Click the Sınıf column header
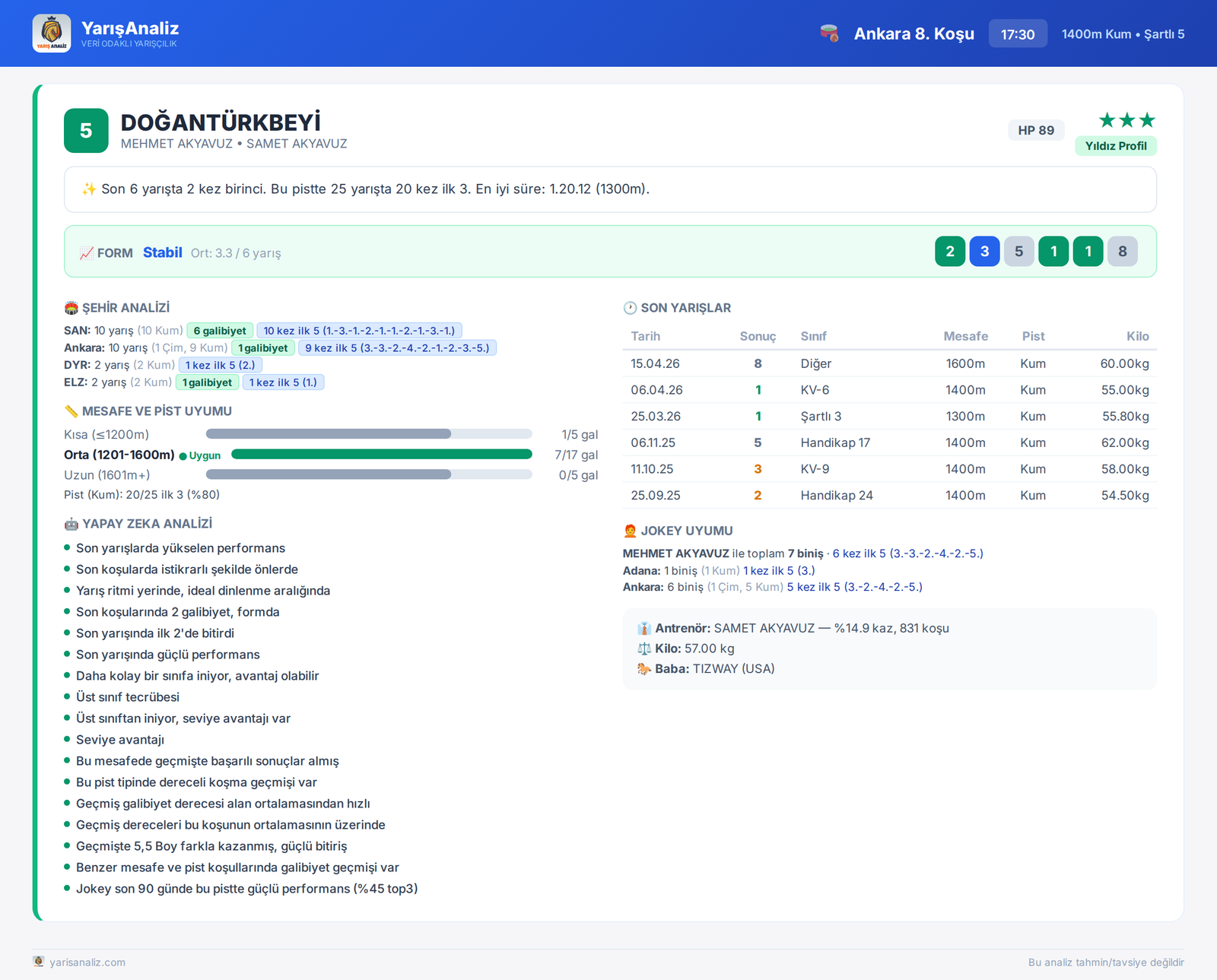The width and height of the screenshot is (1217, 980). tap(813, 336)
